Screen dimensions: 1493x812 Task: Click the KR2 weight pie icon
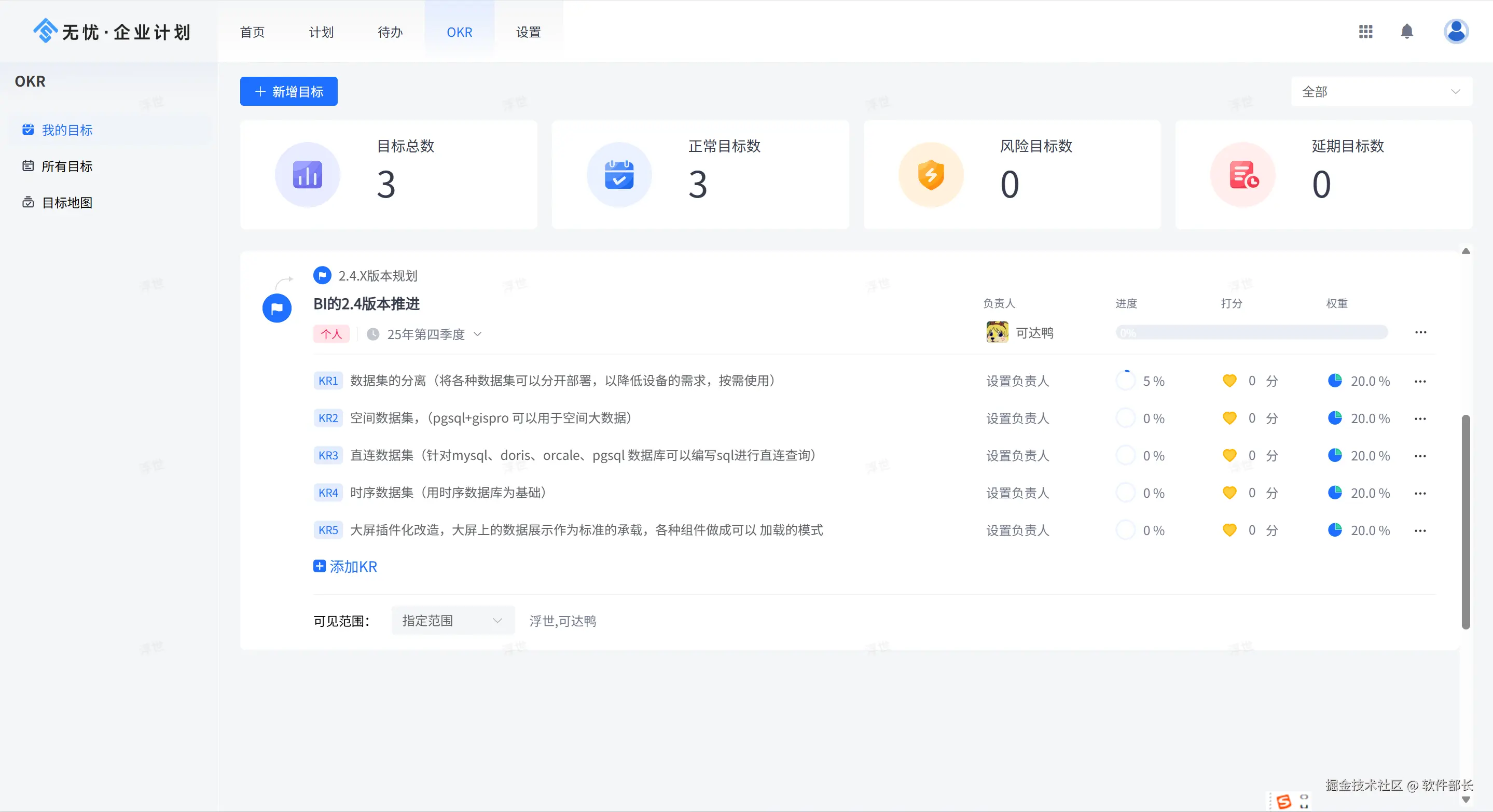(x=1335, y=418)
